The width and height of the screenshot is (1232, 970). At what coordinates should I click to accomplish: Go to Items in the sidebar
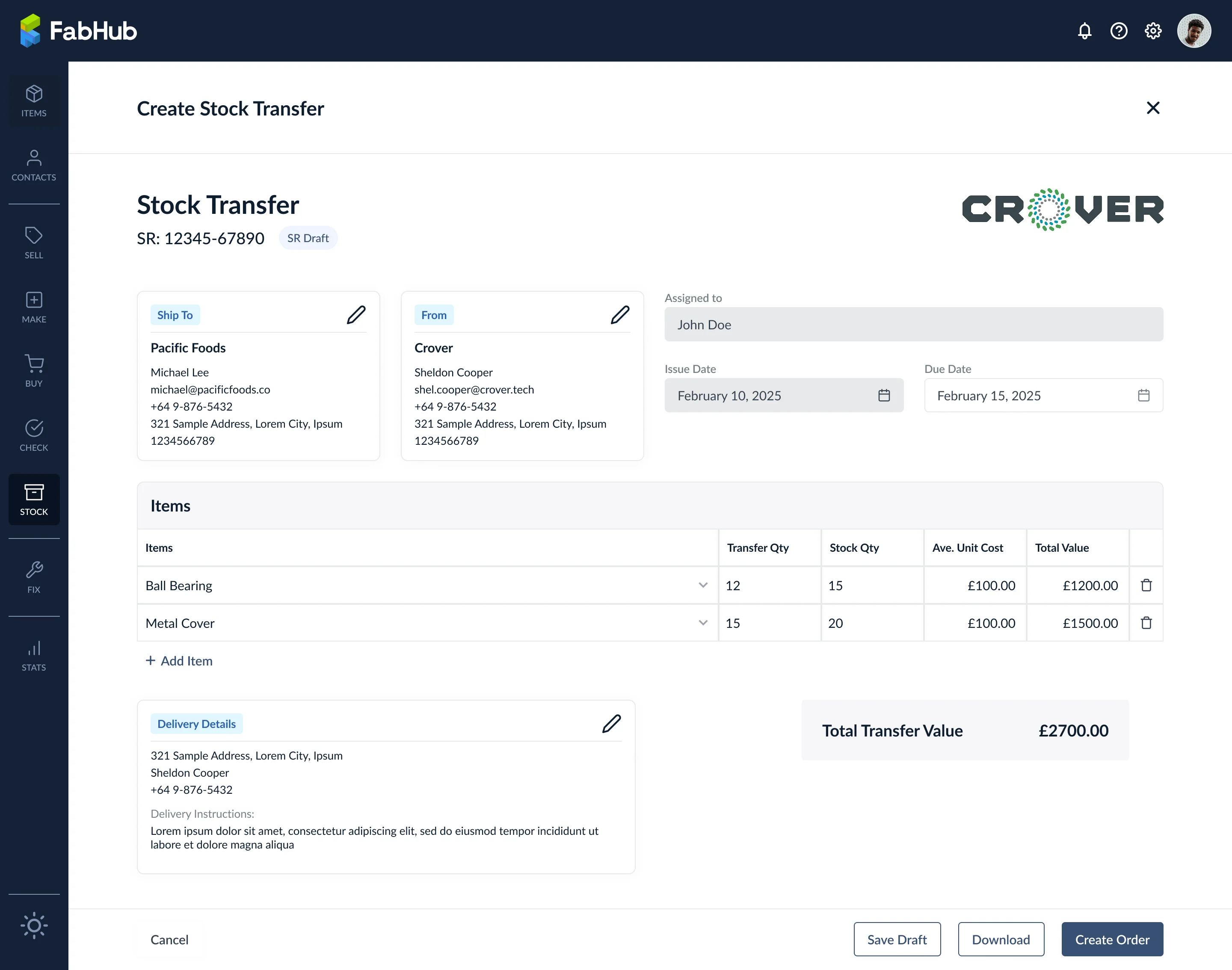34,101
